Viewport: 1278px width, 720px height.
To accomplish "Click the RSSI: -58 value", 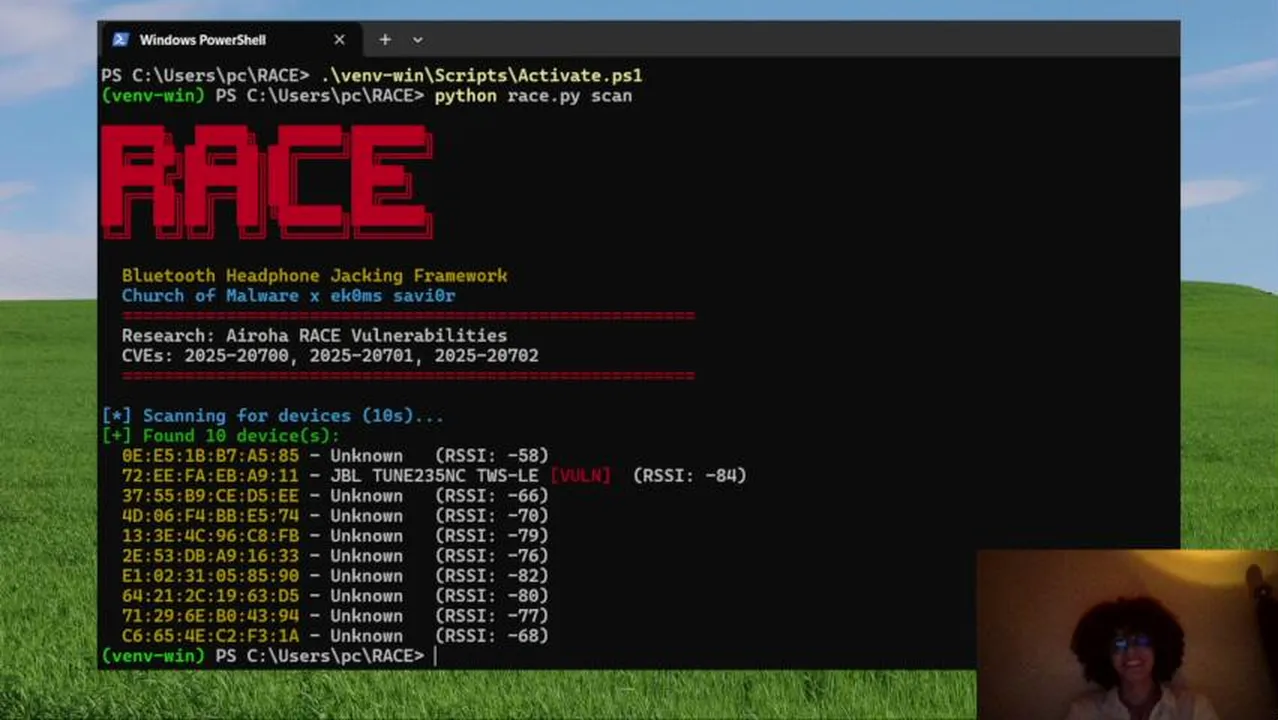I will click(492, 455).
